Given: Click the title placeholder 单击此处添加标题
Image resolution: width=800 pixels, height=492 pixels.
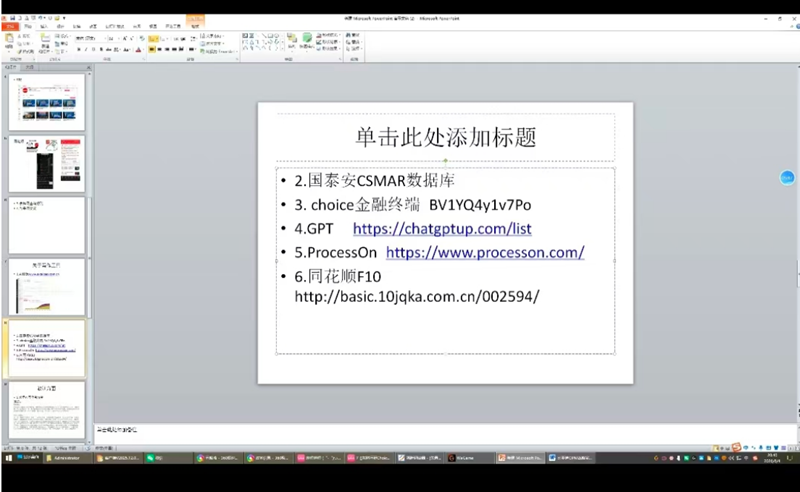Looking at the screenshot, I should coord(445,137).
